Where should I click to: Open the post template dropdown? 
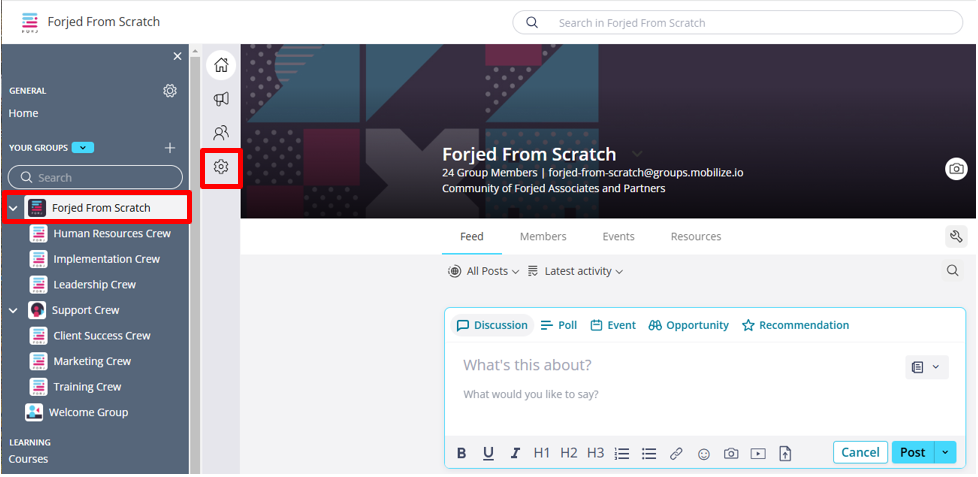point(927,367)
